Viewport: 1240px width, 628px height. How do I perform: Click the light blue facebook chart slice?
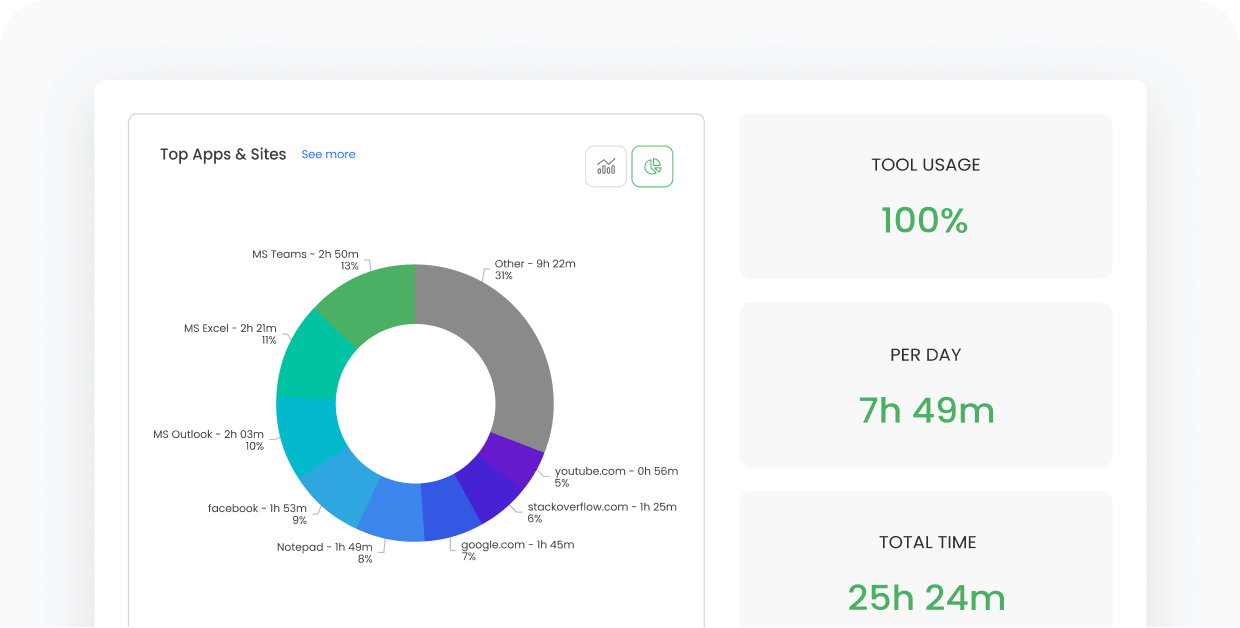click(x=337, y=486)
